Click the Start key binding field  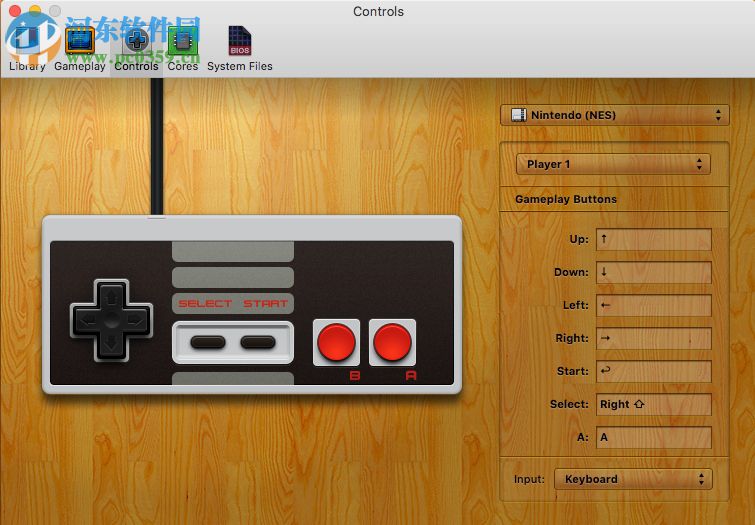(x=653, y=371)
